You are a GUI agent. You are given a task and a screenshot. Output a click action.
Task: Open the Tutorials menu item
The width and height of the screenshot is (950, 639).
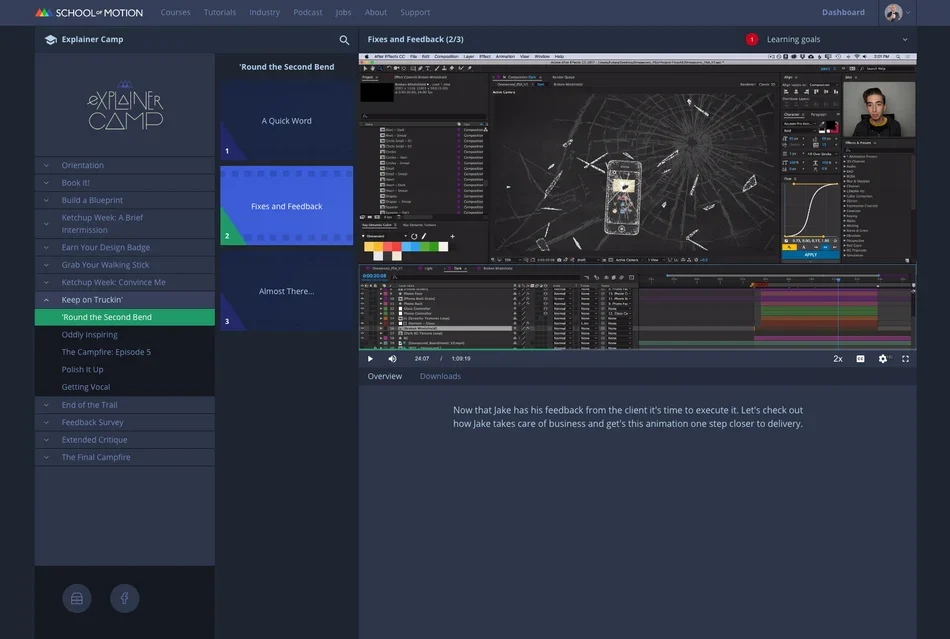pos(220,12)
